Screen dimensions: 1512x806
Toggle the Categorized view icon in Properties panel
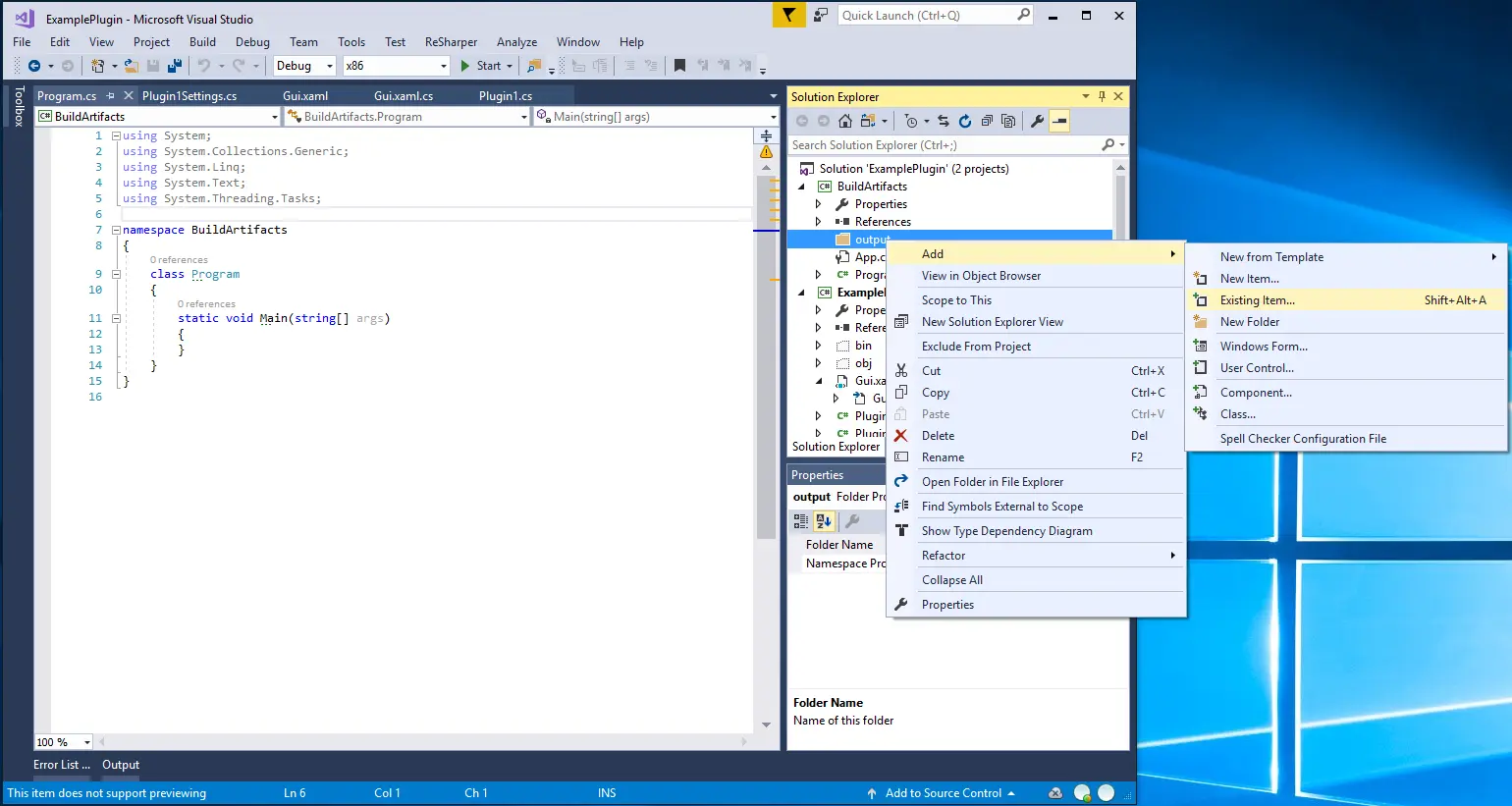[x=801, y=521]
